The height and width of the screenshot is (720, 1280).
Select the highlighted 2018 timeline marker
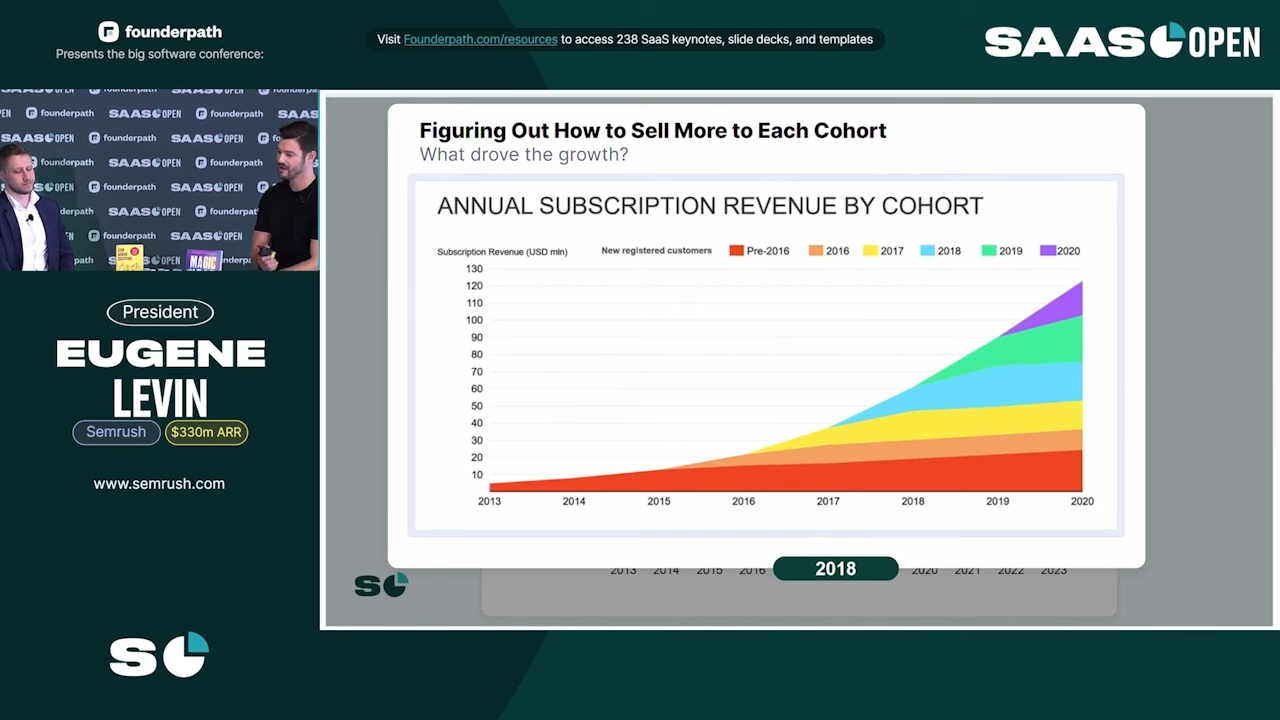tap(835, 569)
